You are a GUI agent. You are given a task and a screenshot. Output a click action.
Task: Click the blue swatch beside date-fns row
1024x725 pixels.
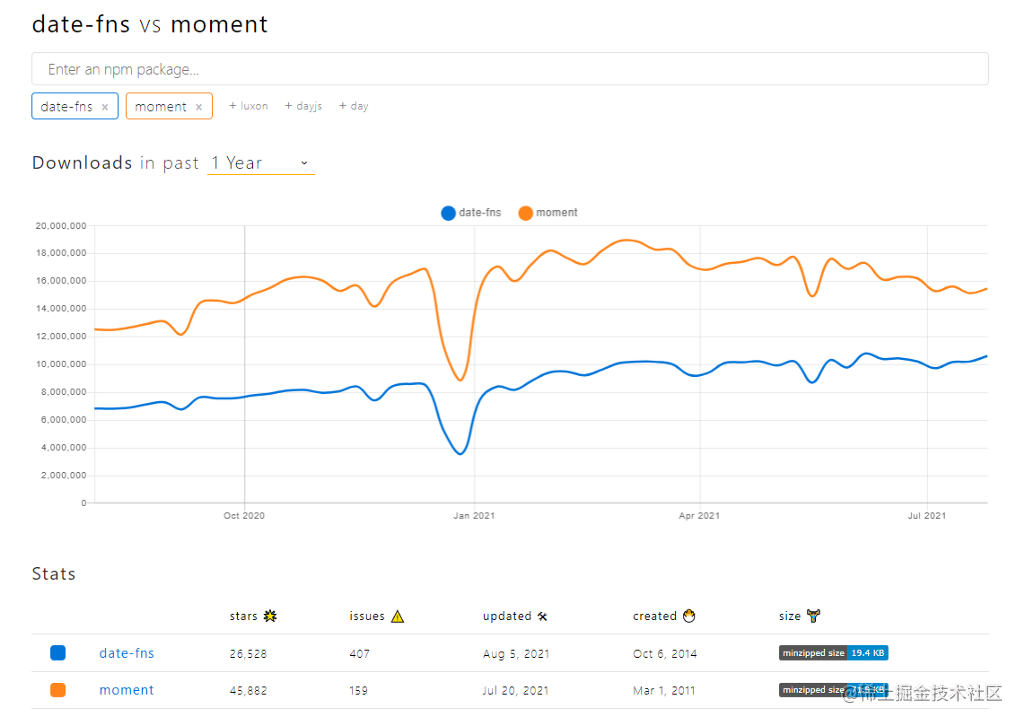57,652
